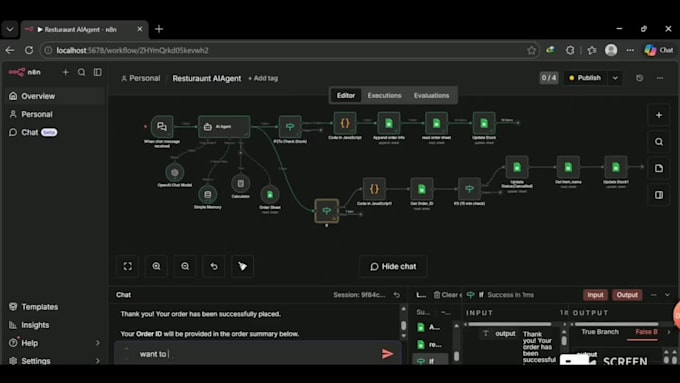Collapse the n8n sidebar
This screenshot has width=680, height=383.
(x=98, y=72)
